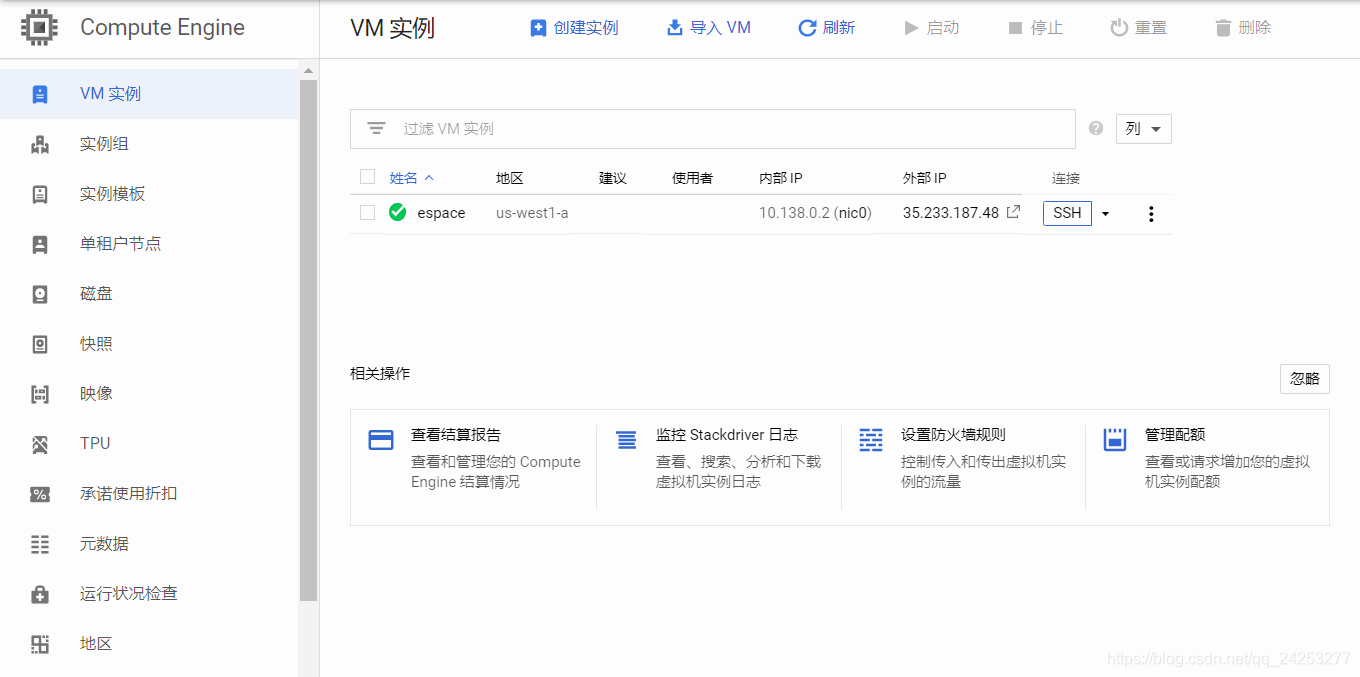This screenshot has height=677, width=1360.
Task: Click the 查看结算报告 card title
Action: [x=456, y=435]
